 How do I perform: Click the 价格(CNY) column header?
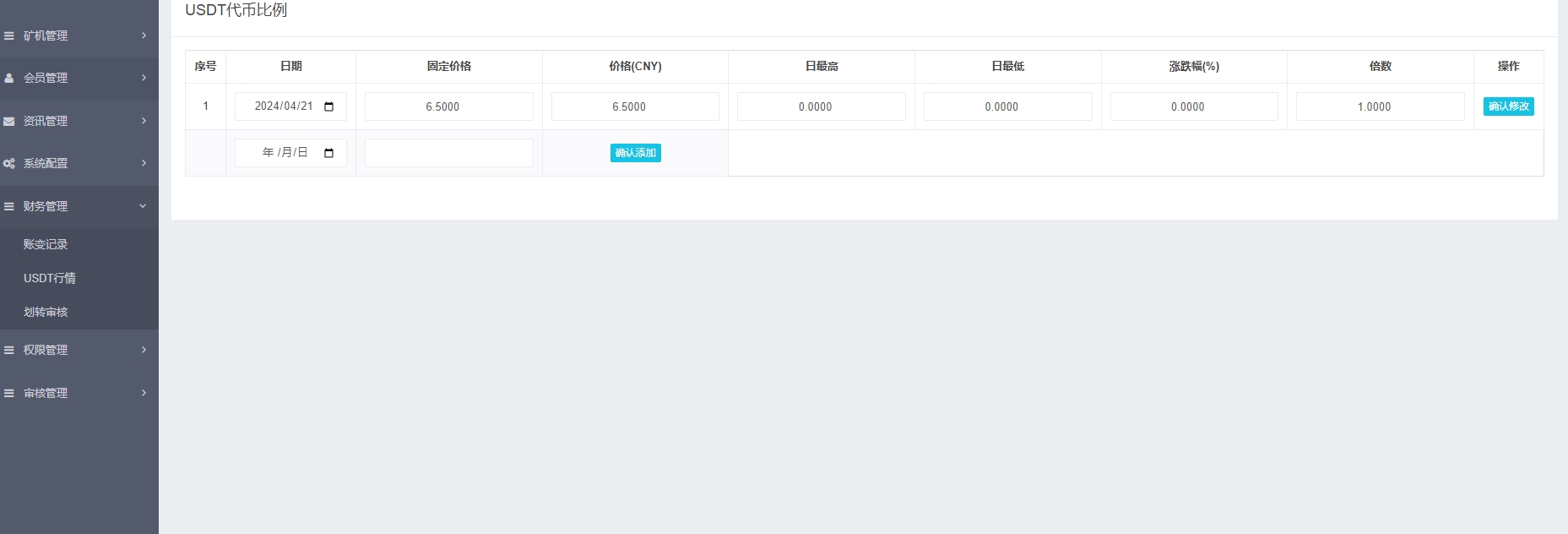point(635,66)
